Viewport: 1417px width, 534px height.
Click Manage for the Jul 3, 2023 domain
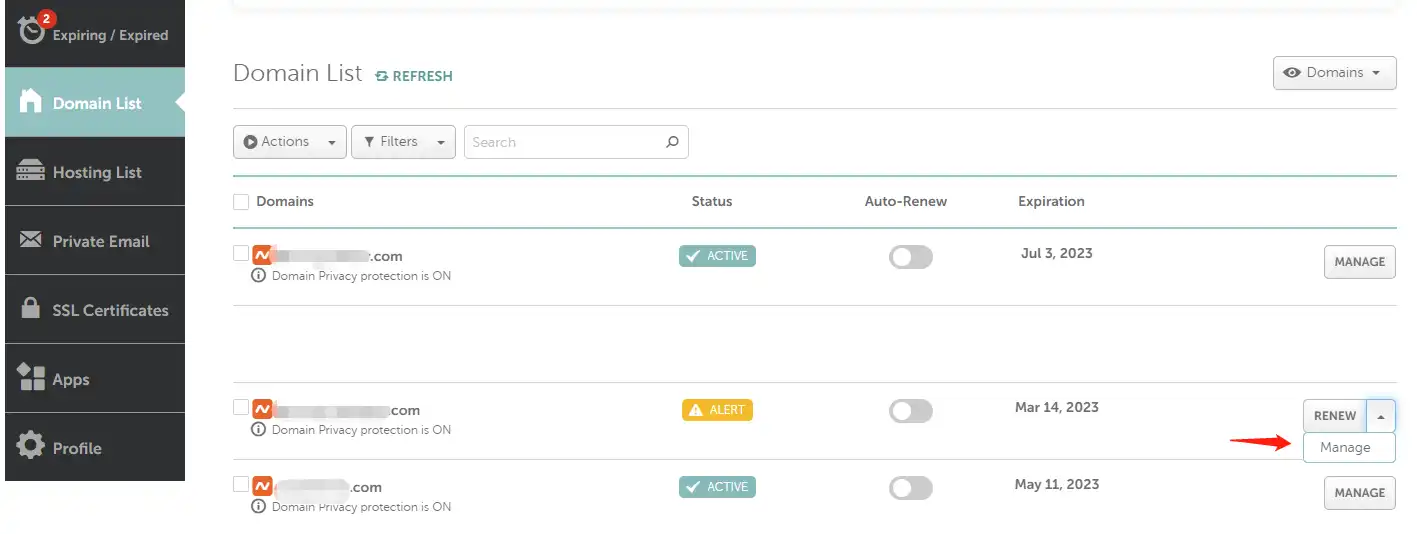tap(1359, 262)
